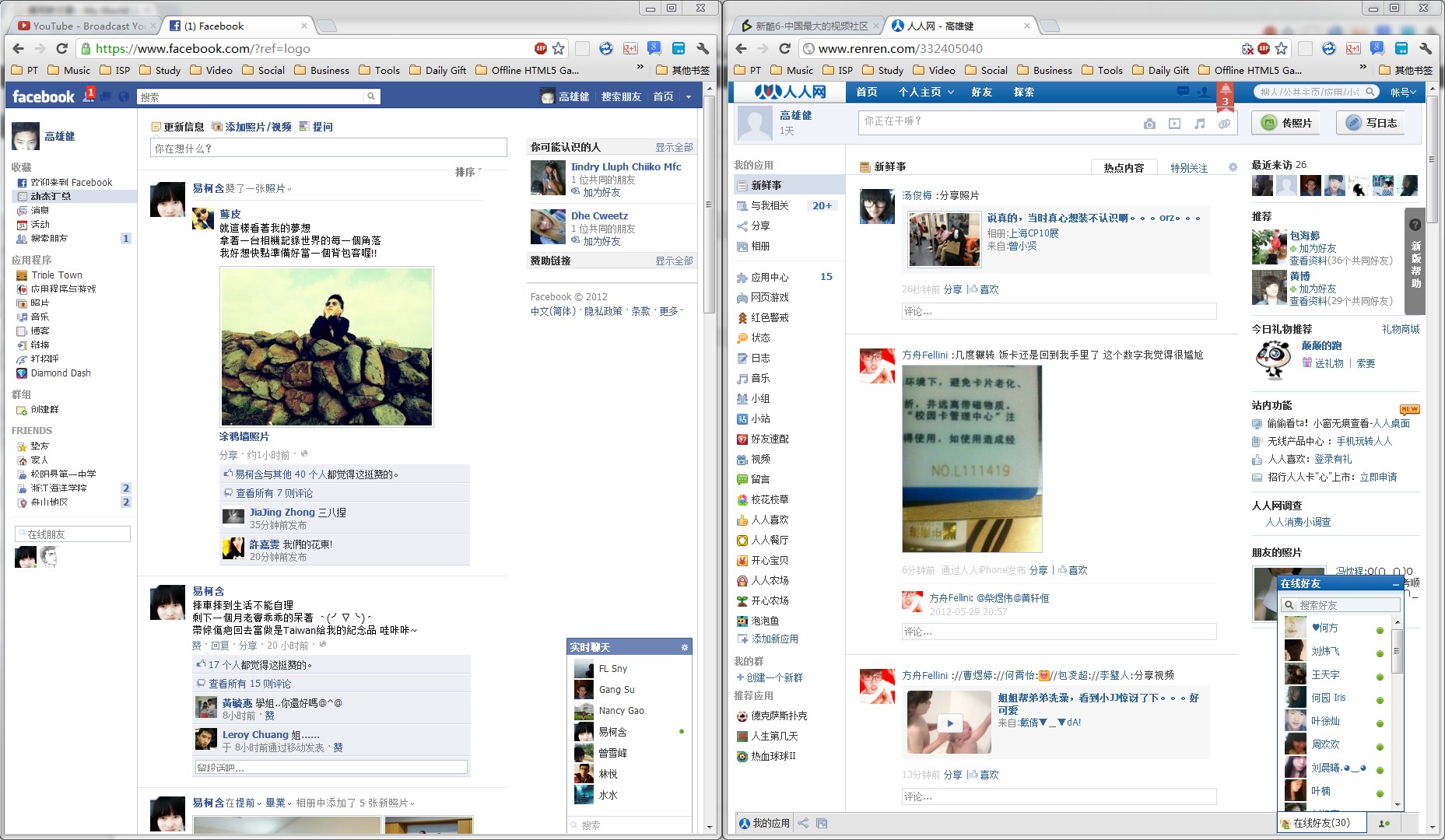
Task: Open the photo thumbnail above 涂鸦墙照片
Action: coord(327,347)
